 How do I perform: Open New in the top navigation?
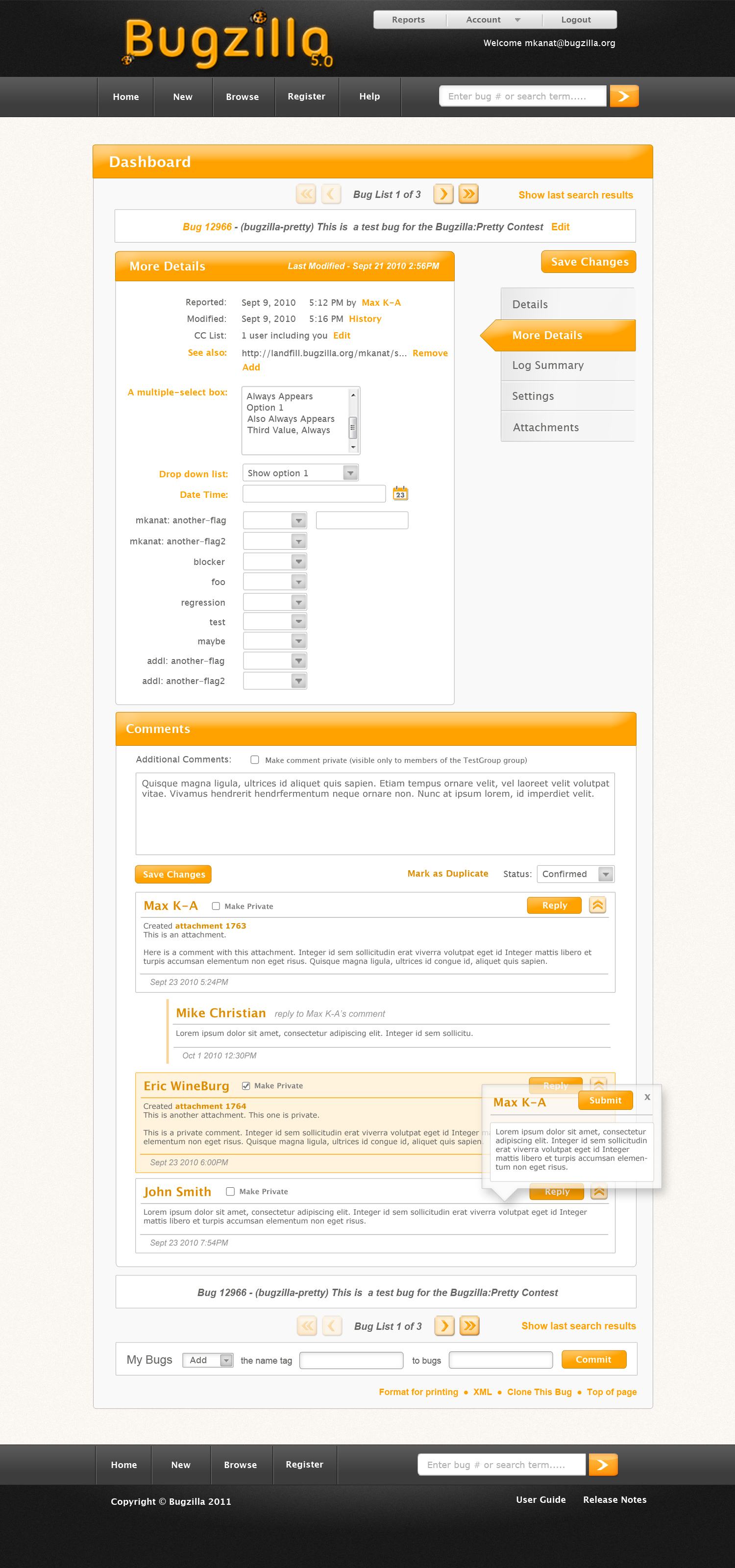pos(183,97)
